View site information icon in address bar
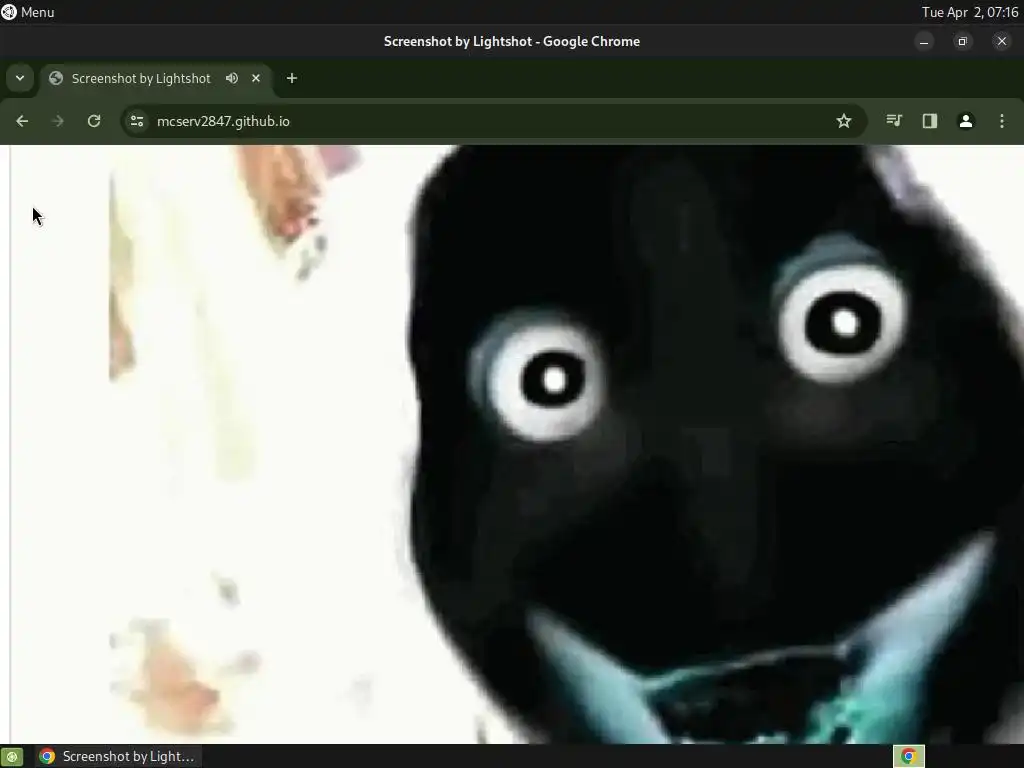1024x768 pixels. (137, 121)
